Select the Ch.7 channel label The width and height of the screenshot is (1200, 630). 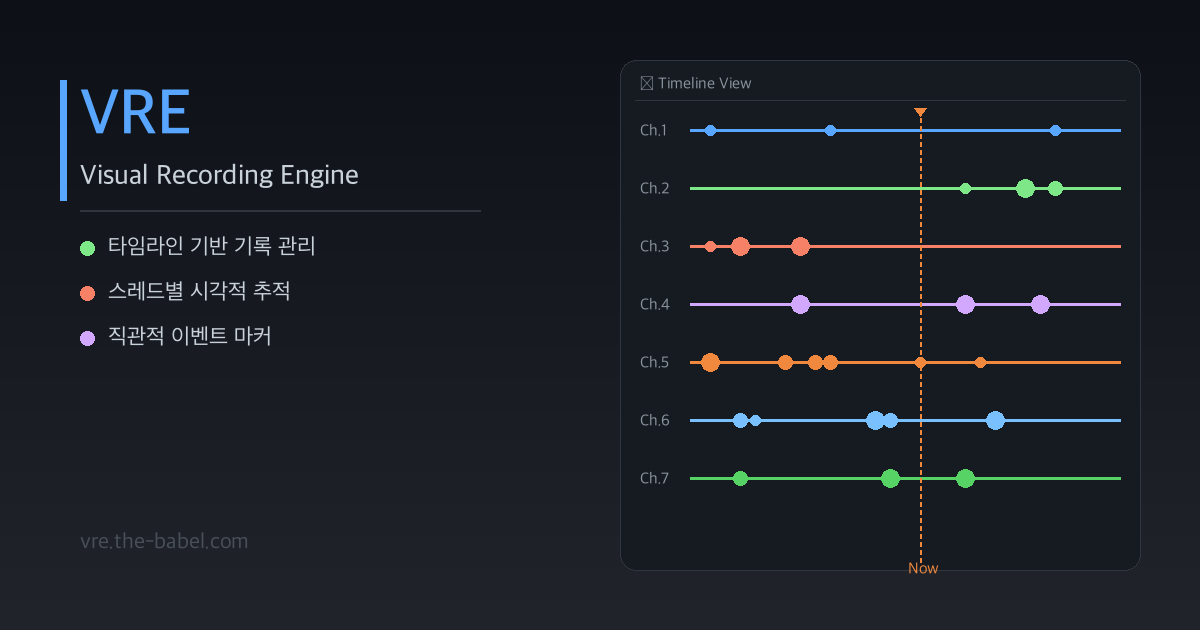pos(655,478)
